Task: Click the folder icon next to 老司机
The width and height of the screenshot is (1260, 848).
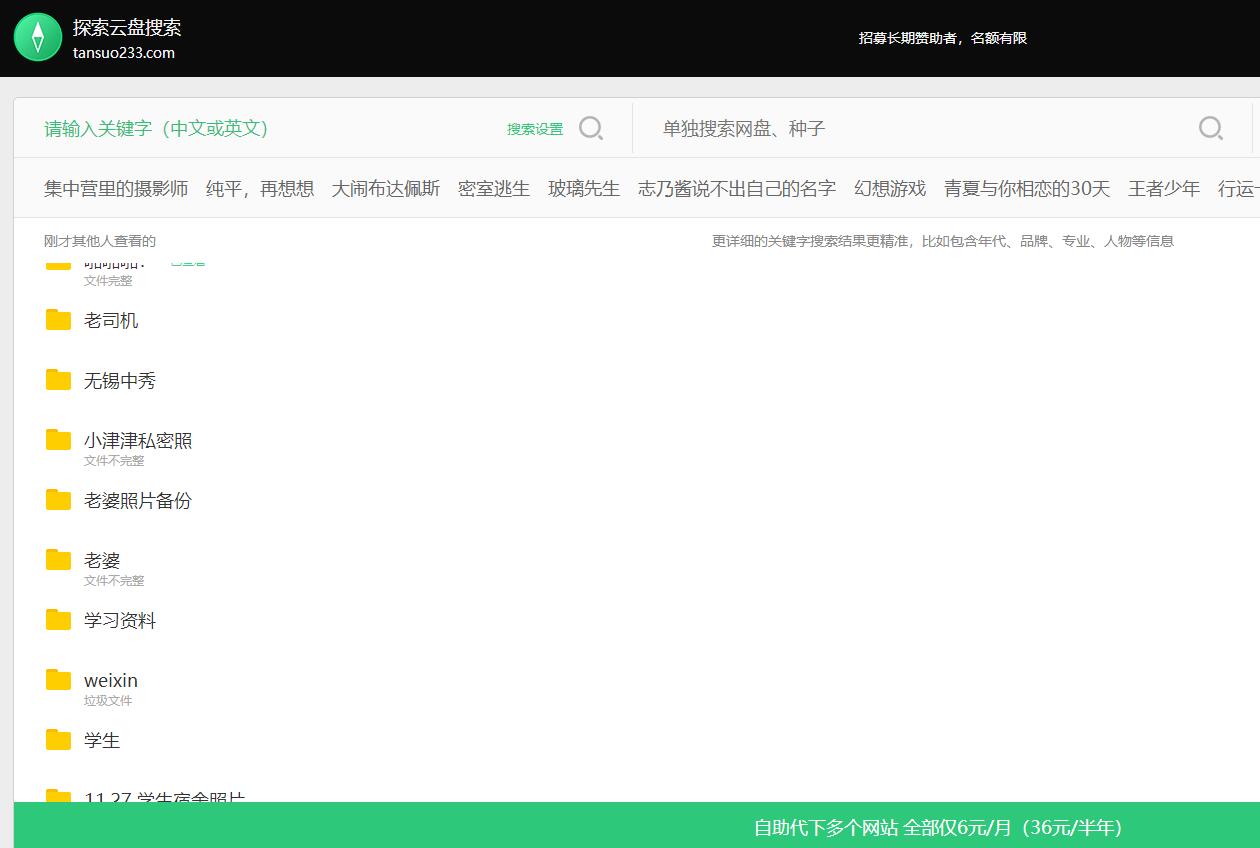Action: click(58, 320)
